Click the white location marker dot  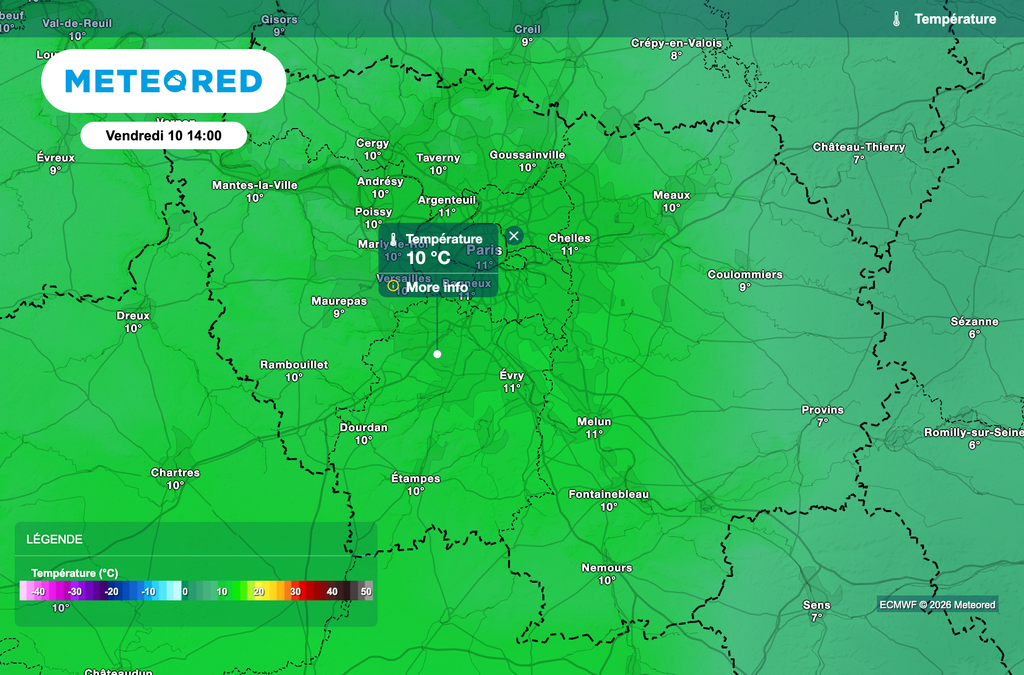tap(437, 354)
